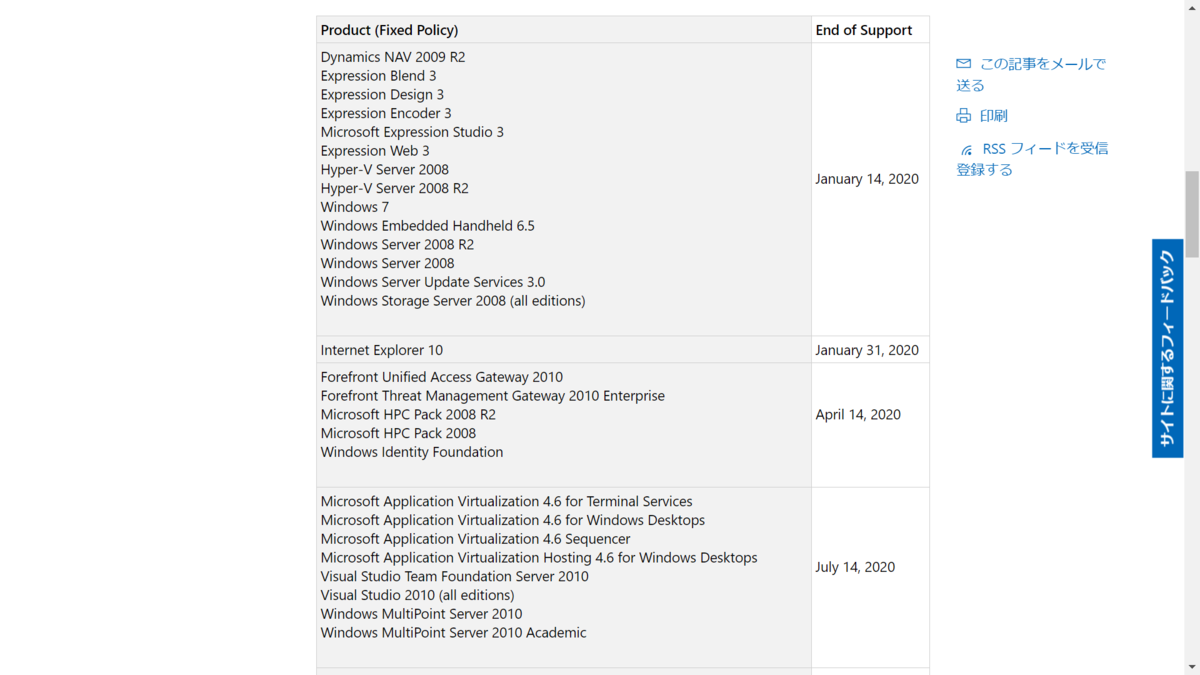Click the 印刷 print link
1200x675 pixels.
[x=993, y=116]
